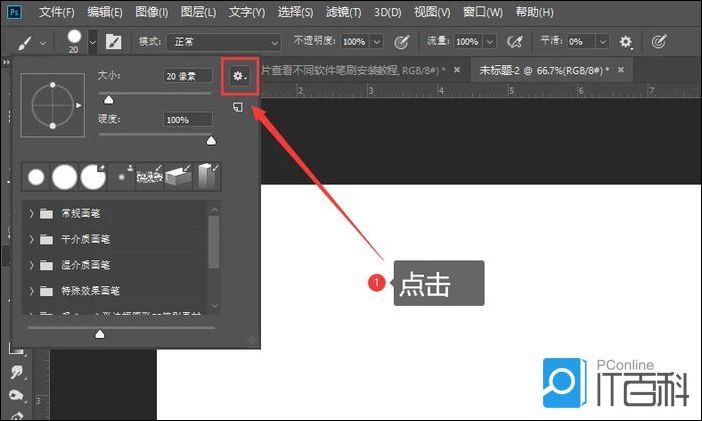
Task: Click the brush thumbnail size slider handle
Action: (x=100, y=334)
